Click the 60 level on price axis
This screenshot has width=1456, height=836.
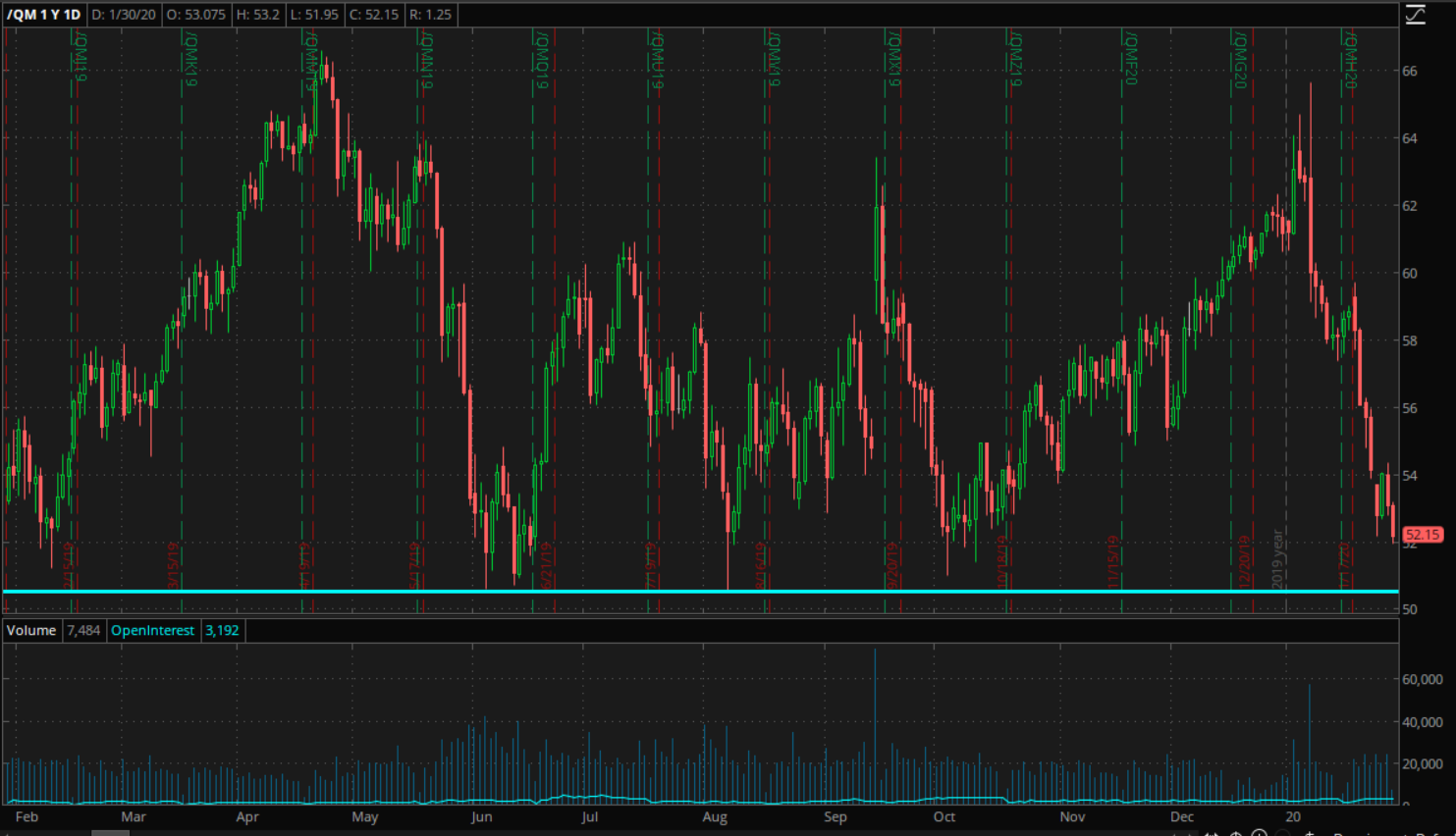[1410, 273]
